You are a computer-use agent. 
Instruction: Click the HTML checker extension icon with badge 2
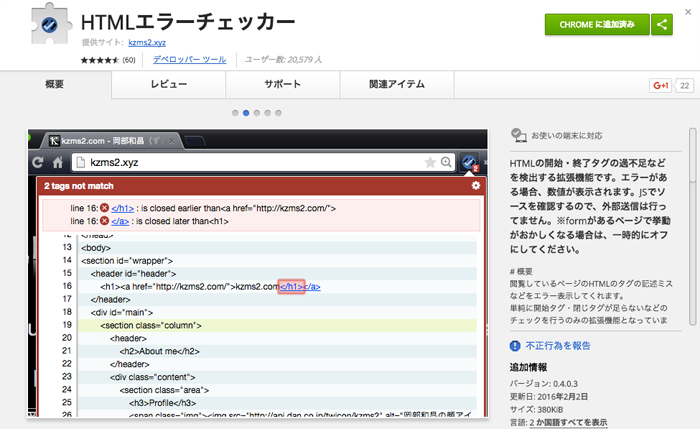coord(469,162)
